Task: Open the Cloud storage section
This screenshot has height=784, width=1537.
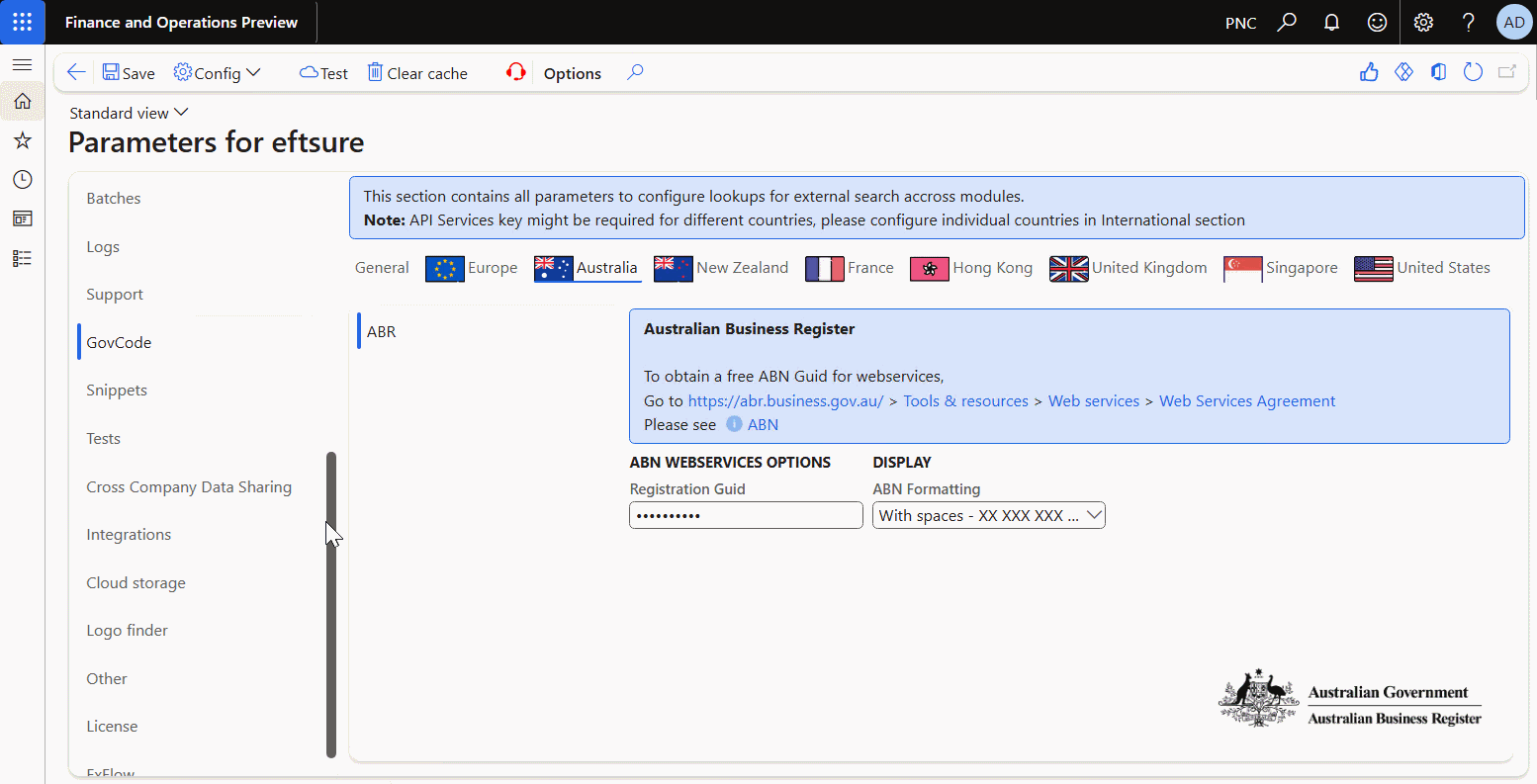Action: (x=136, y=583)
